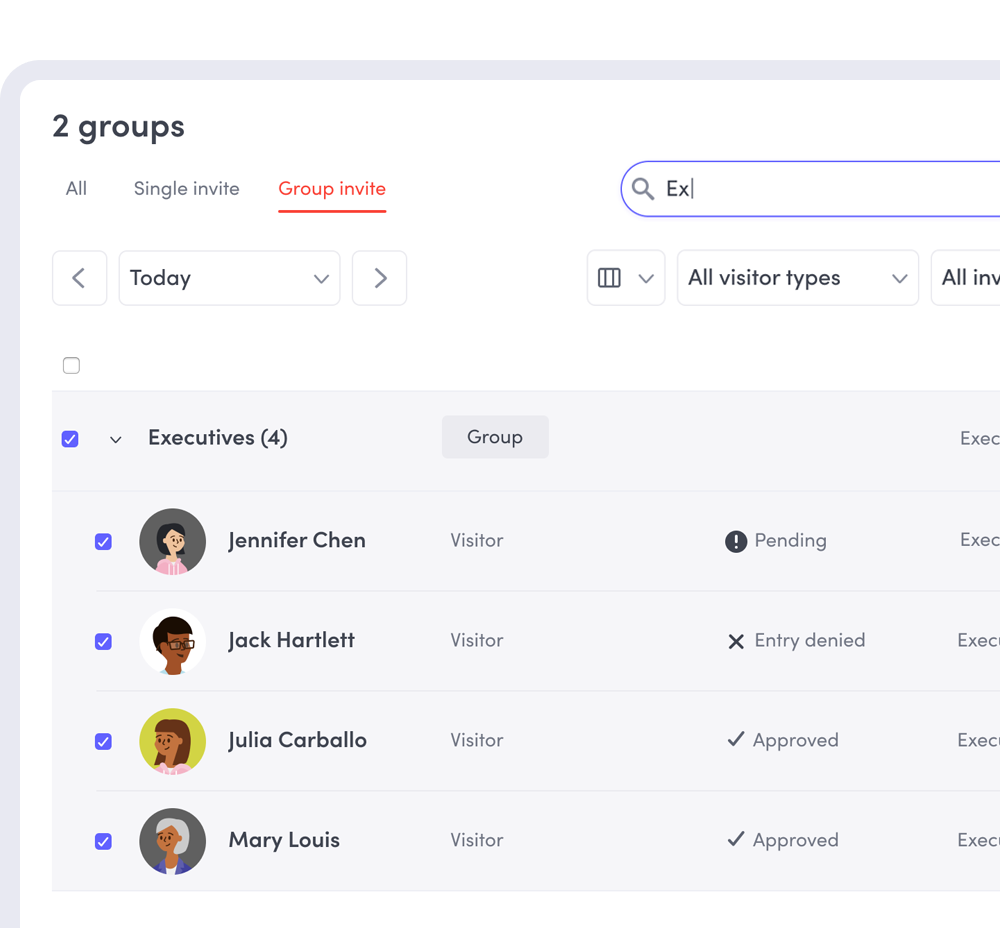Open Mary Louis's visitor details
Viewport: 1000px width, 928px height.
[x=284, y=840]
